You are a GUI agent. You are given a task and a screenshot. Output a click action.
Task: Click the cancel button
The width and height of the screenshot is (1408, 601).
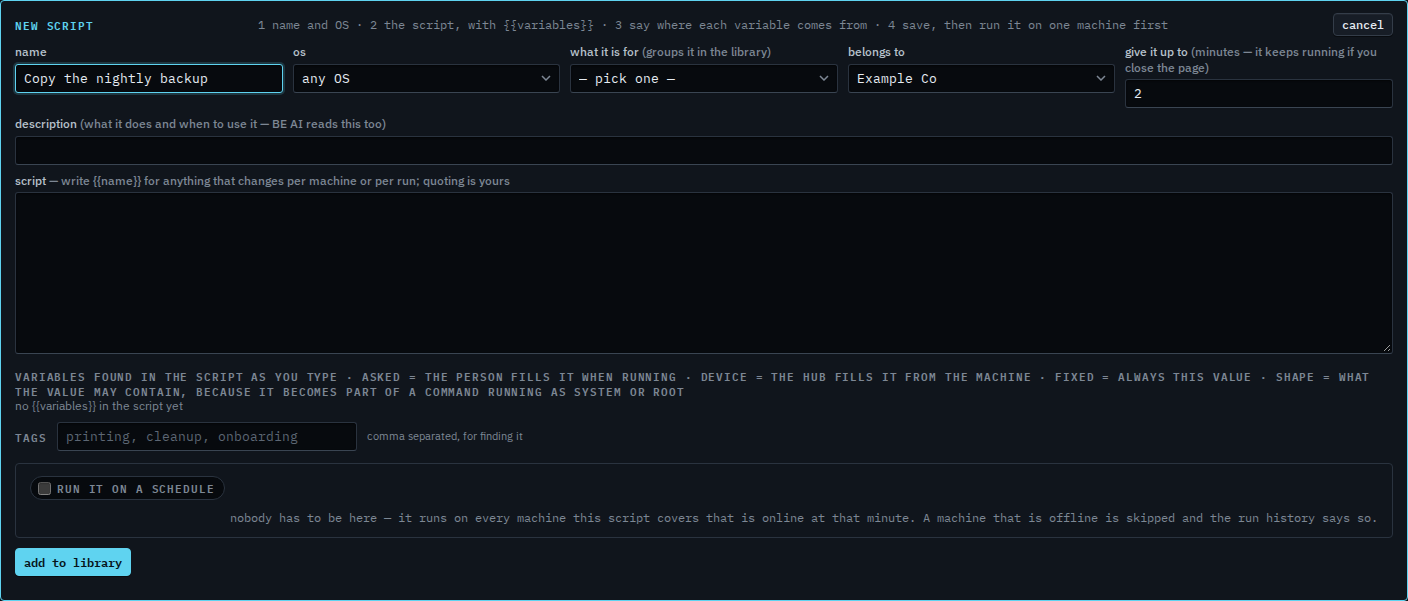[x=1362, y=25]
